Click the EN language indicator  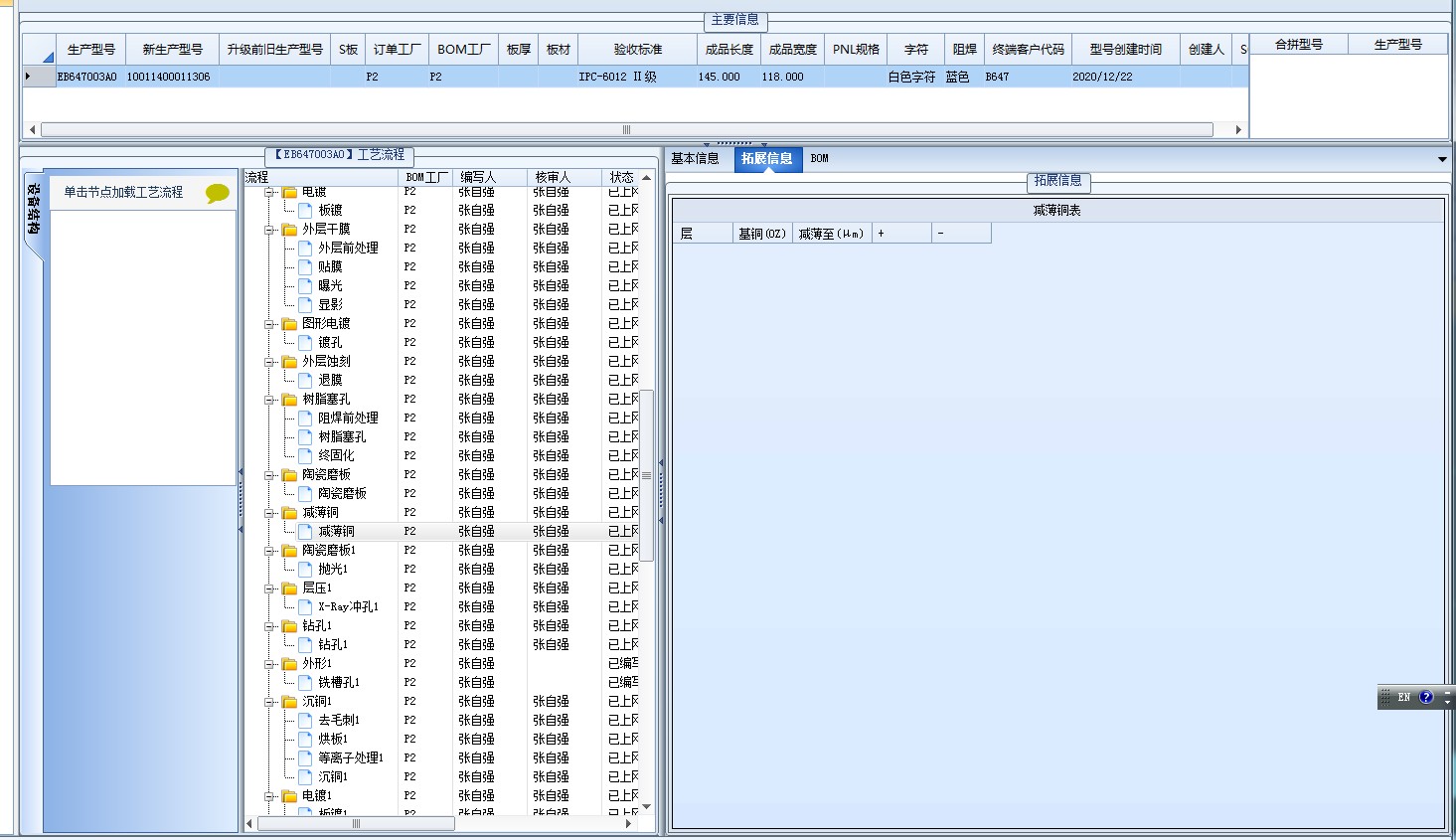point(1403,698)
